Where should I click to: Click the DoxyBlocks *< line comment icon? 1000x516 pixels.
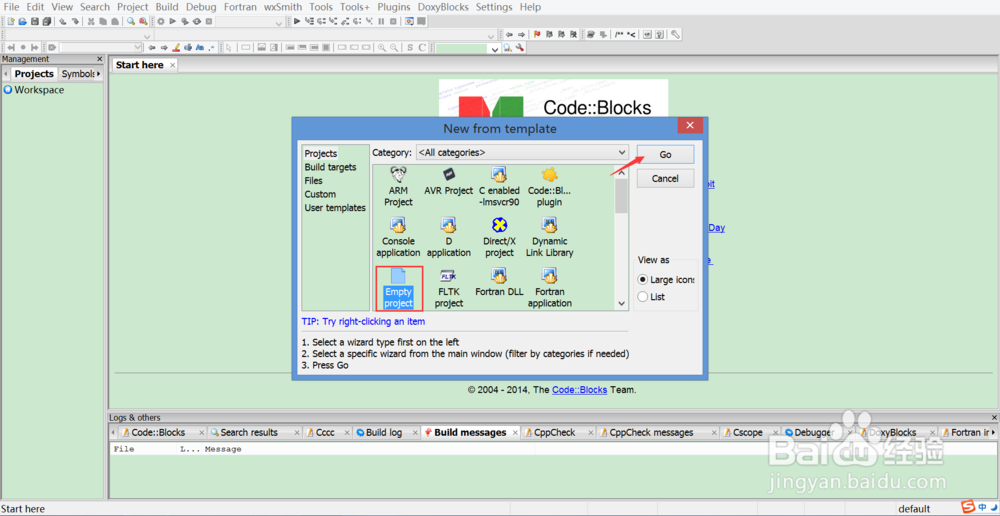631,34
